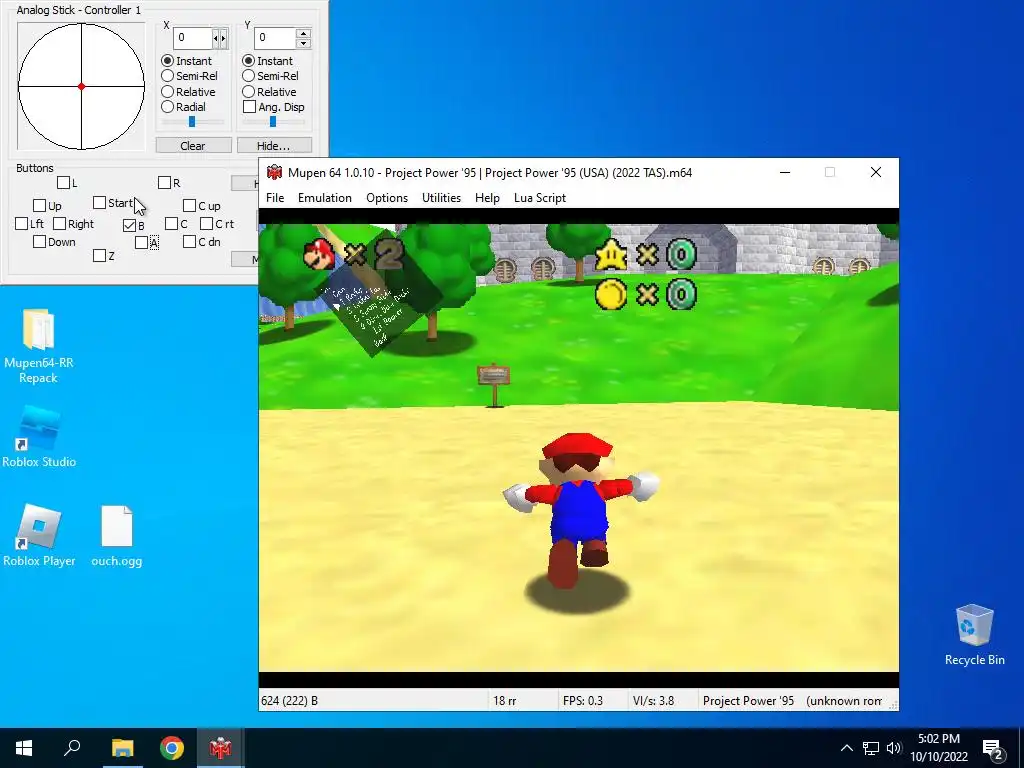Open the taskbar clock showing 5:02 PM
Image resolution: width=1024 pixels, height=768 pixels.
coord(938,748)
